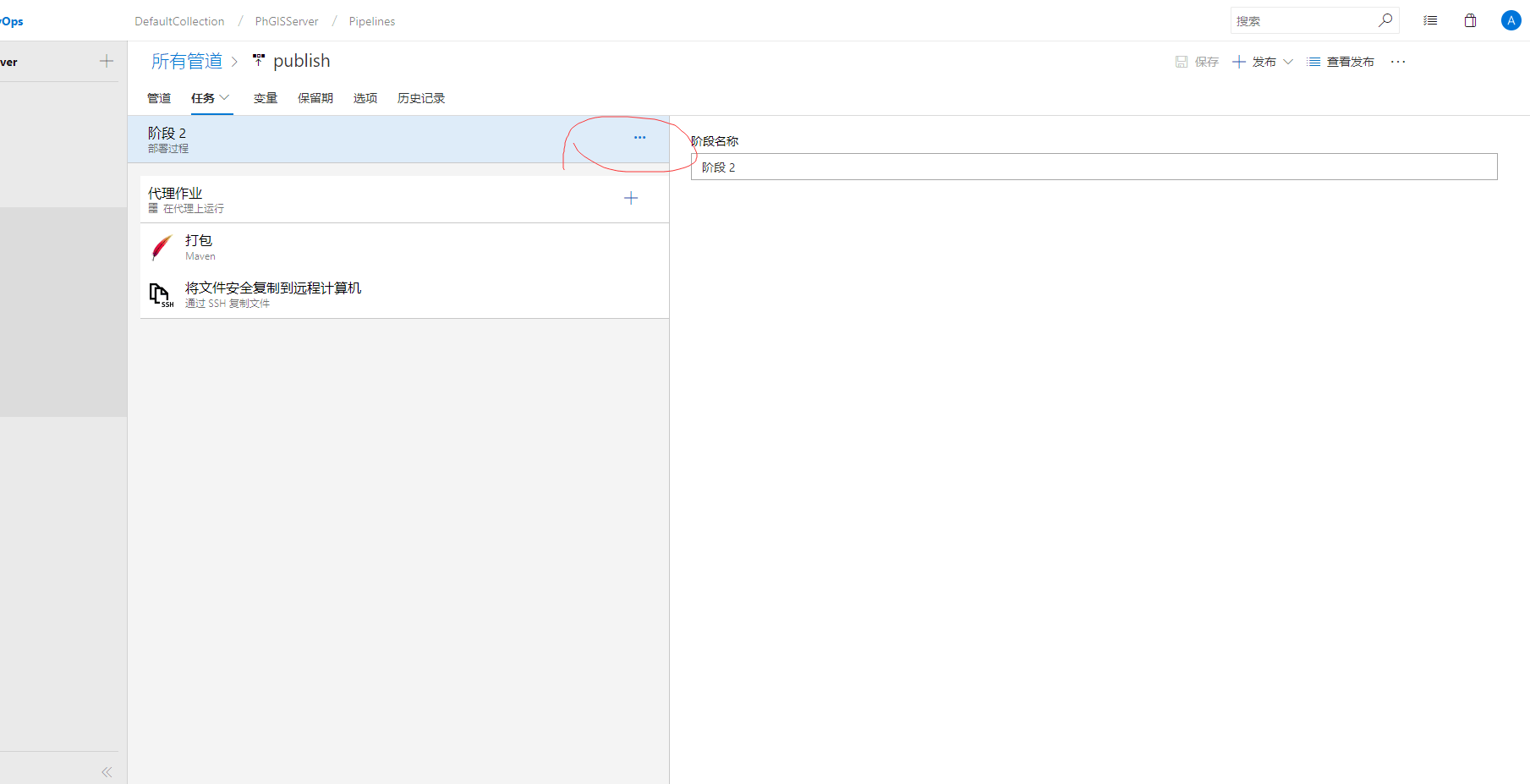Open more actions ellipsis in top toolbar
Image resolution: width=1530 pixels, height=784 pixels.
click(x=1398, y=62)
